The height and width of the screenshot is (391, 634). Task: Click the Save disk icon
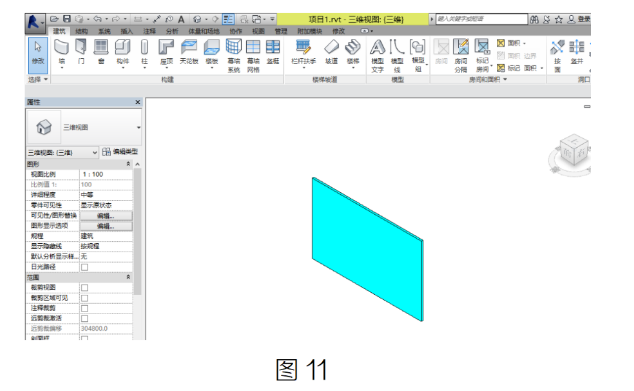67,19
